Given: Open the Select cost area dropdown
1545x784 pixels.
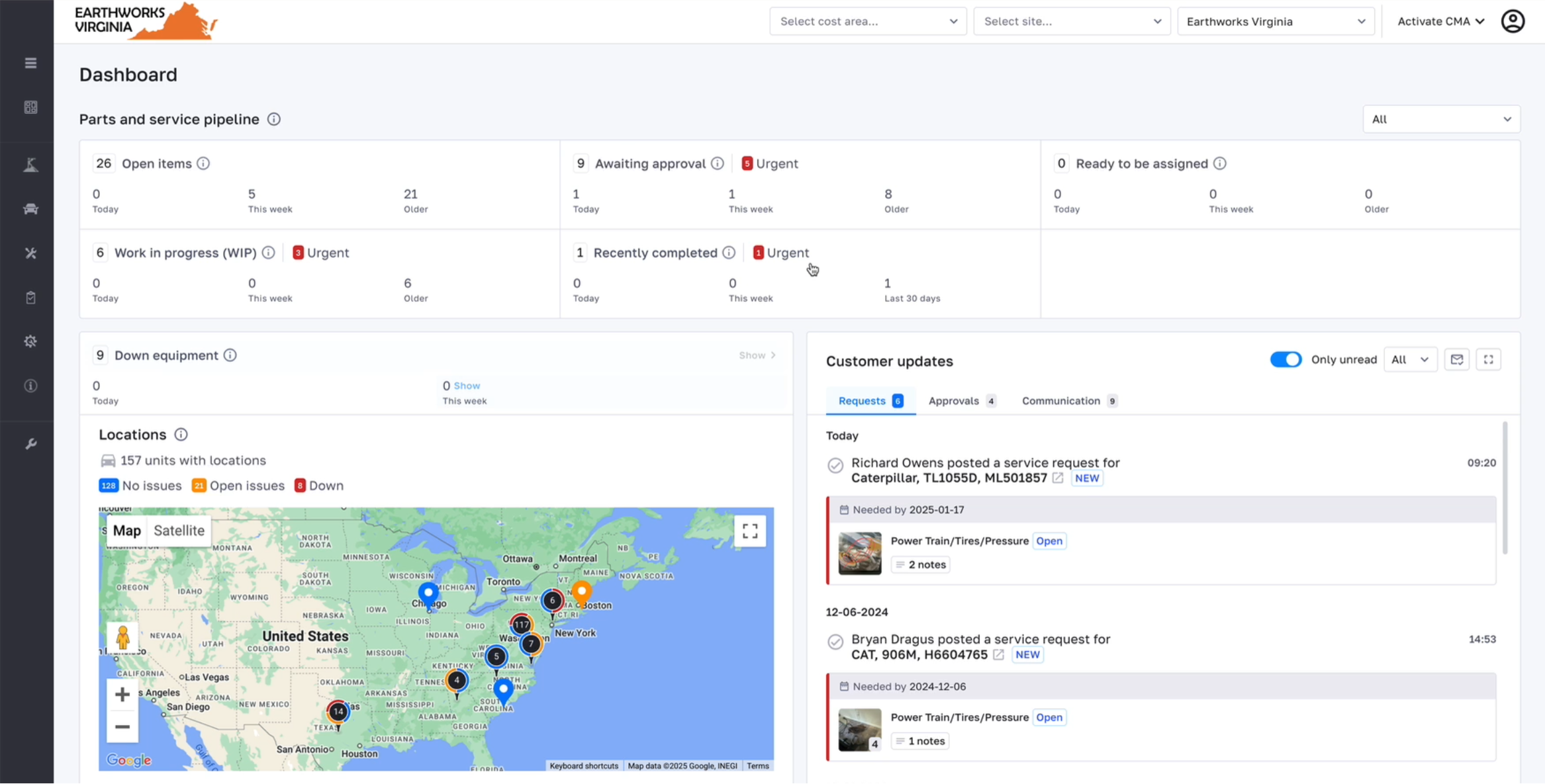Looking at the screenshot, I should coord(867,21).
